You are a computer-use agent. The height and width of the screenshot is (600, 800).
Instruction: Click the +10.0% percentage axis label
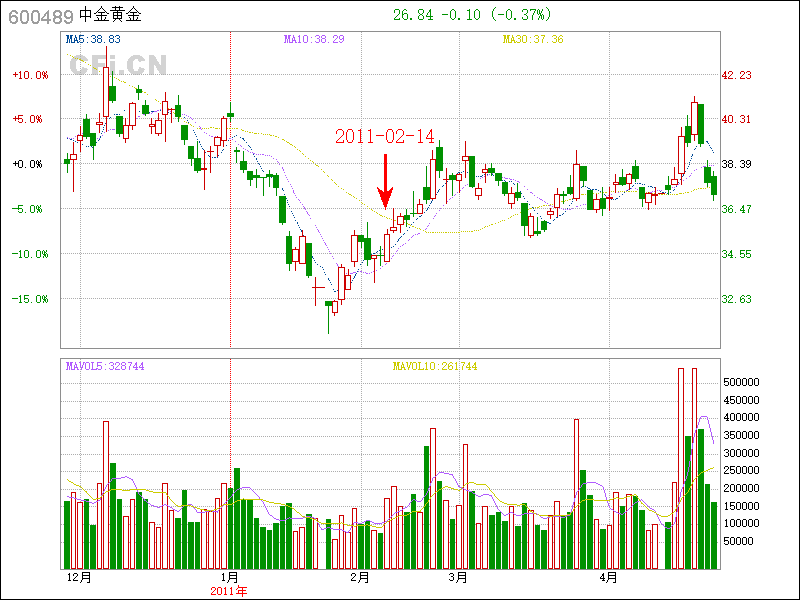30,75
